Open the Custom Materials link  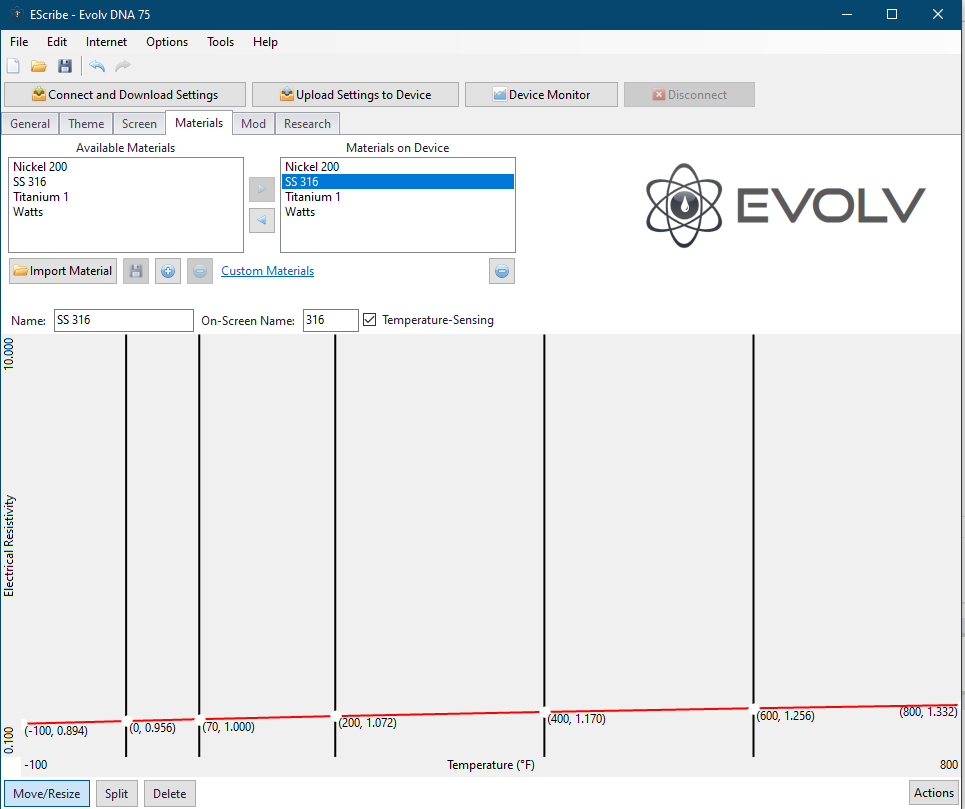(x=267, y=271)
